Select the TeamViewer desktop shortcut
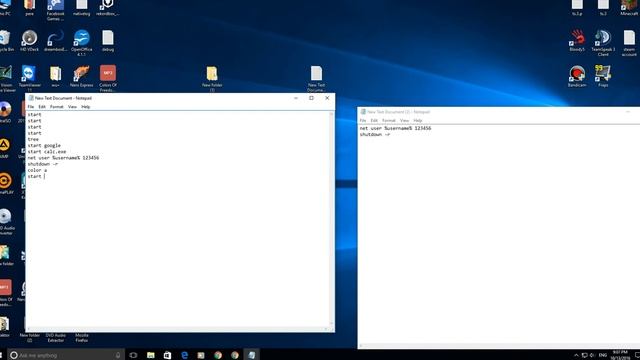The width and height of the screenshot is (640, 360). [x=29, y=78]
